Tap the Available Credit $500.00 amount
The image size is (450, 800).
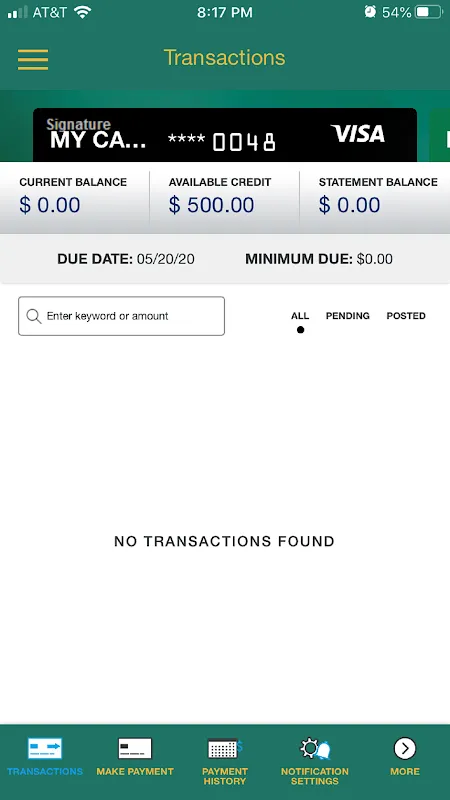[211, 205]
